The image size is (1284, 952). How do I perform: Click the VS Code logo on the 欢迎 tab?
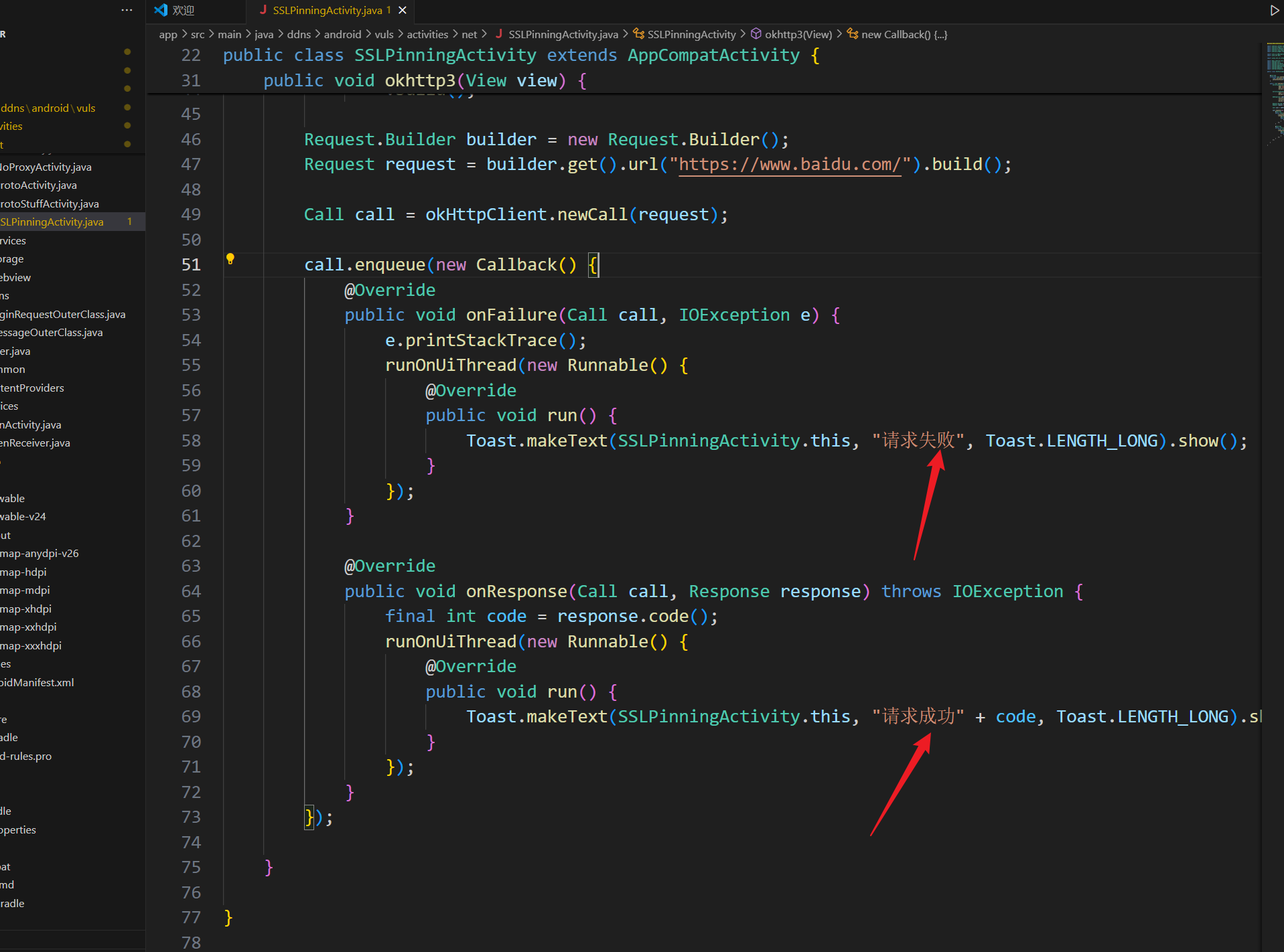tap(161, 10)
